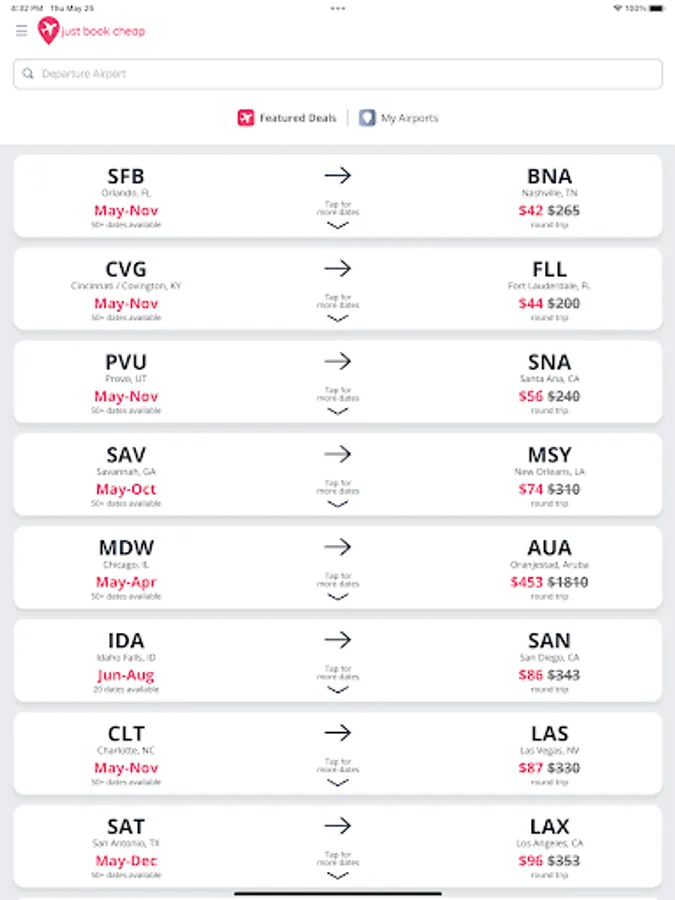Expand more dates for PVU to SNA

point(338,411)
